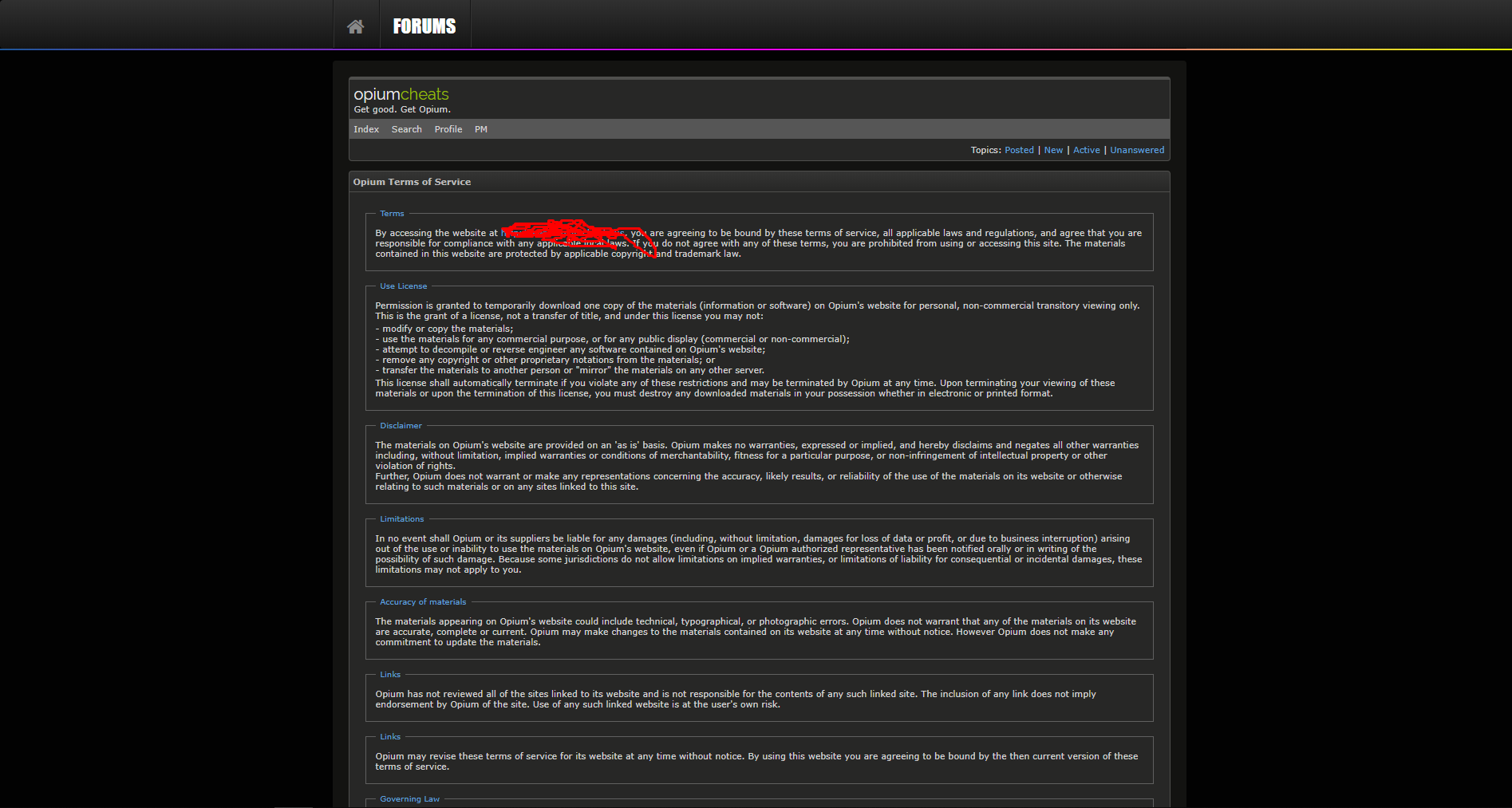Click the 'Get good. Get Opium.' tagline
1512x808 pixels.
(x=402, y=110)
